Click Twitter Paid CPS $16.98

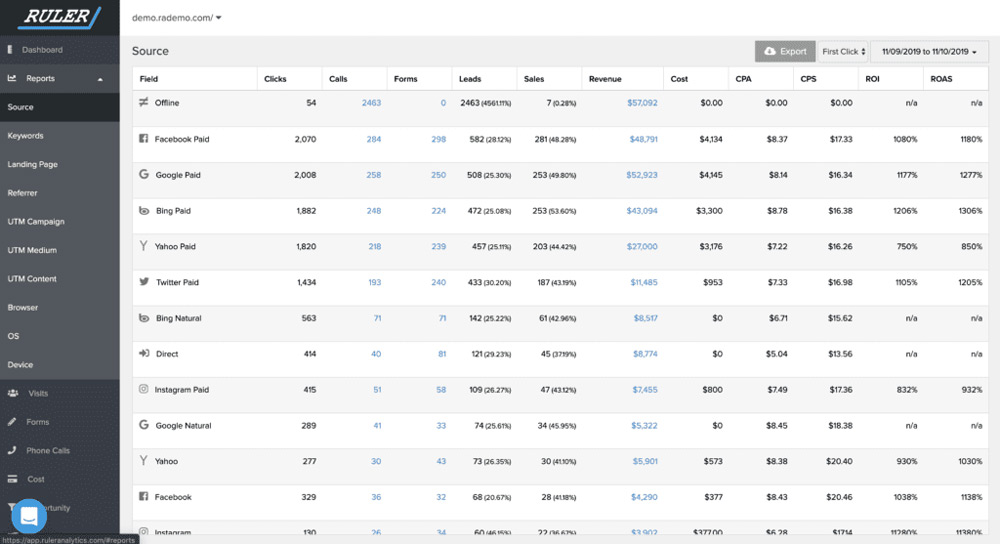[x=840, y=282]
